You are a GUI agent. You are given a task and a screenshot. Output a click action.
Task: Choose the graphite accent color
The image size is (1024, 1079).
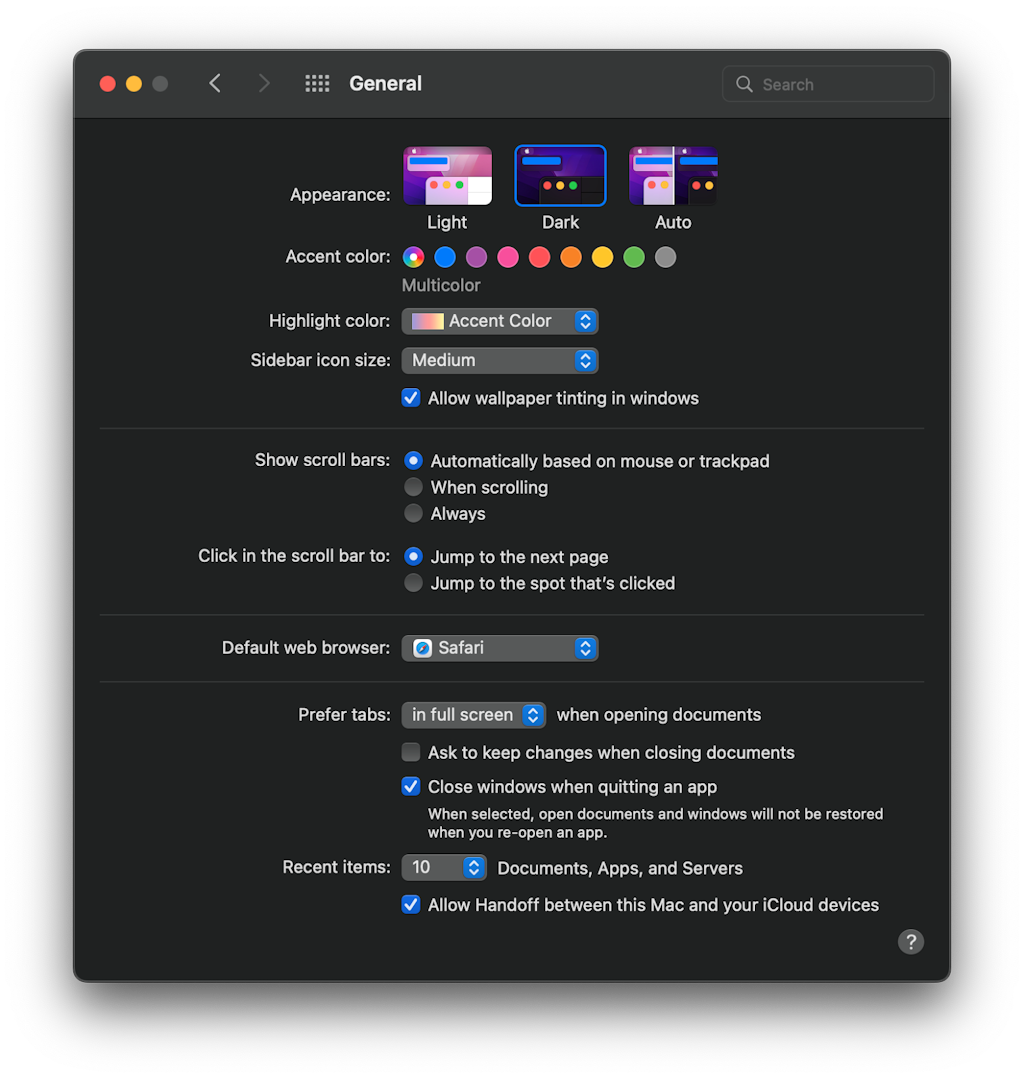click(x=666, y=258)
